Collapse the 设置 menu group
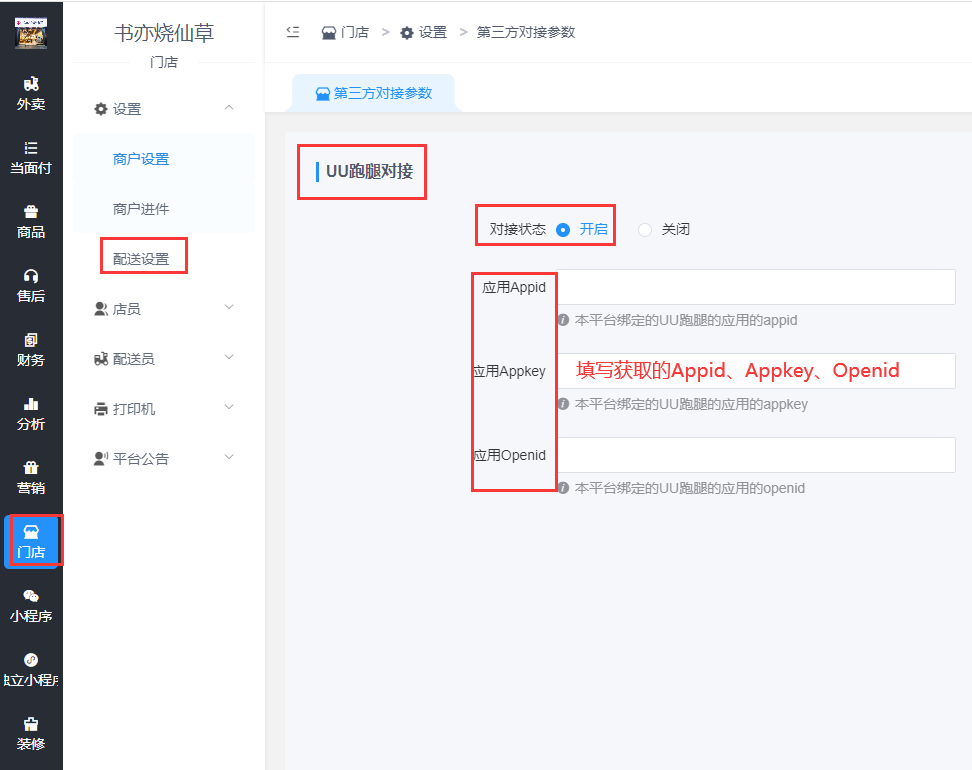The height and width of the screenshot is (770, 972). tap(164, 108)
